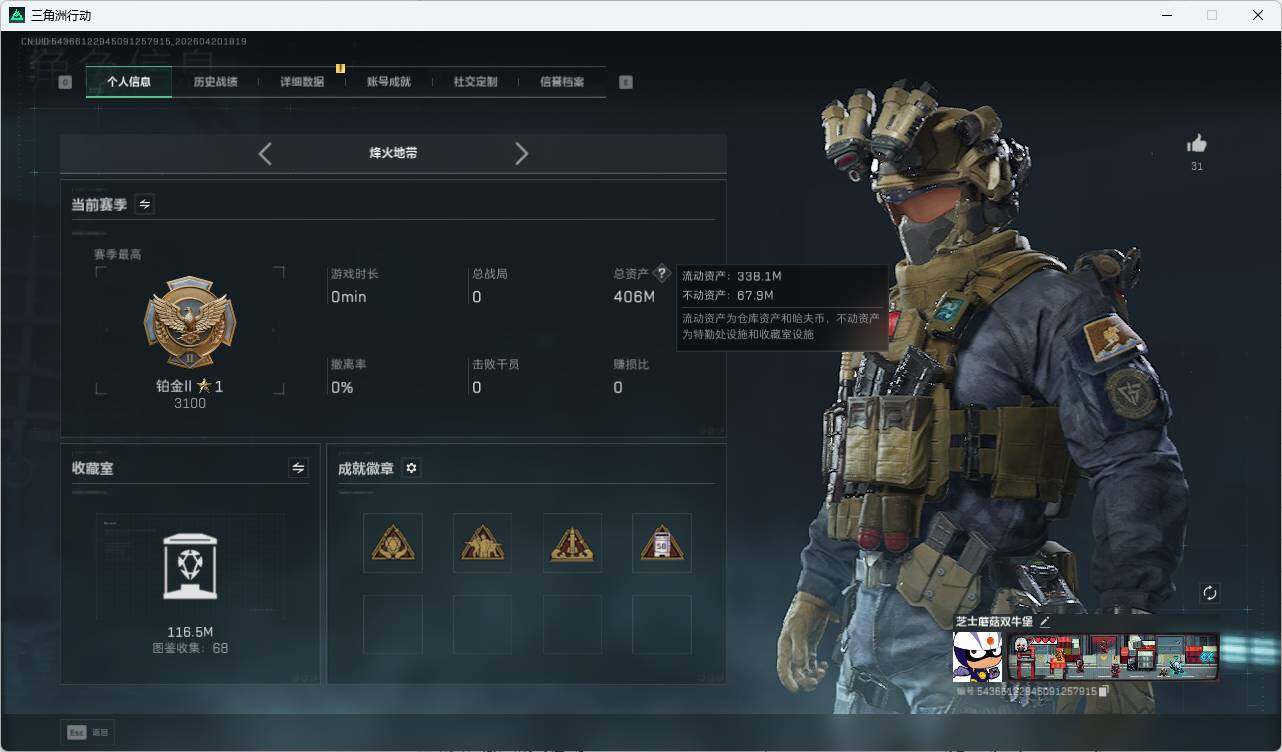
Task: Select the achievement badge showing 58
Action: pos(662,543)
